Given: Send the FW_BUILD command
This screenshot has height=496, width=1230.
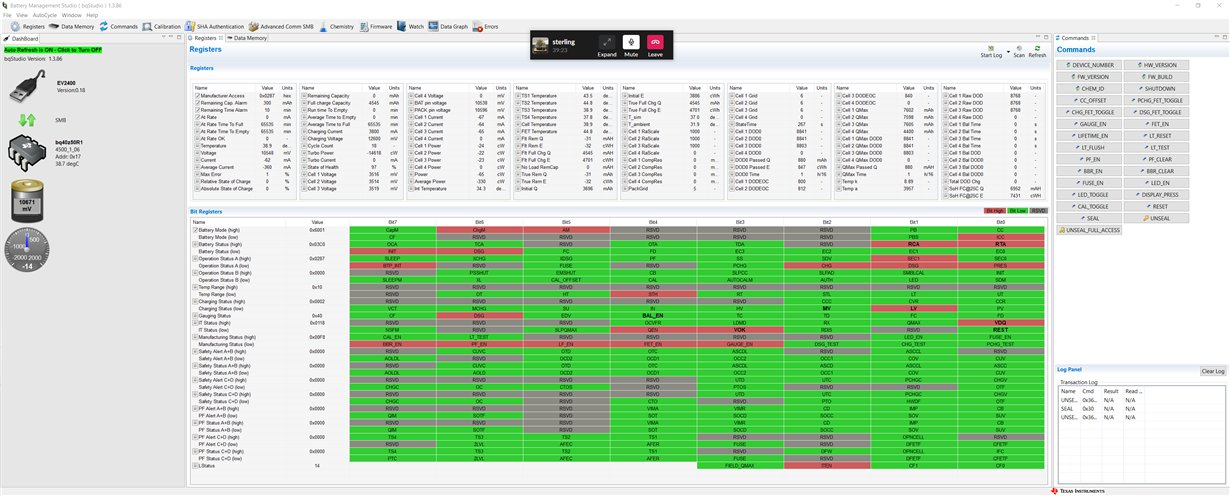Looking at the screenshot, I should [1158, 76].
